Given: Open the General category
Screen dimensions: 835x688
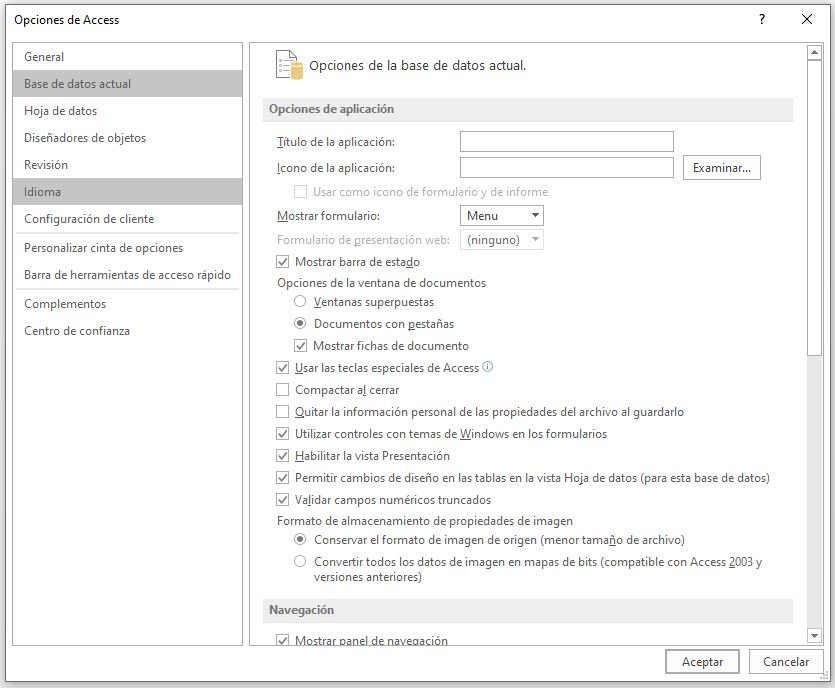Looking at the screenshot, I should (x=127, y=56).
